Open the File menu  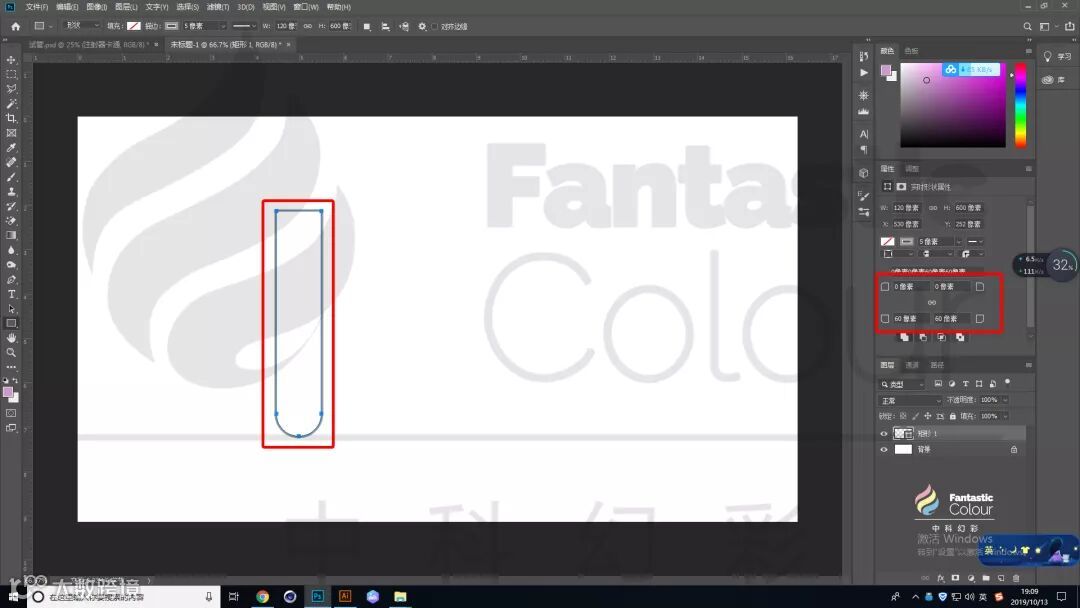37,7
